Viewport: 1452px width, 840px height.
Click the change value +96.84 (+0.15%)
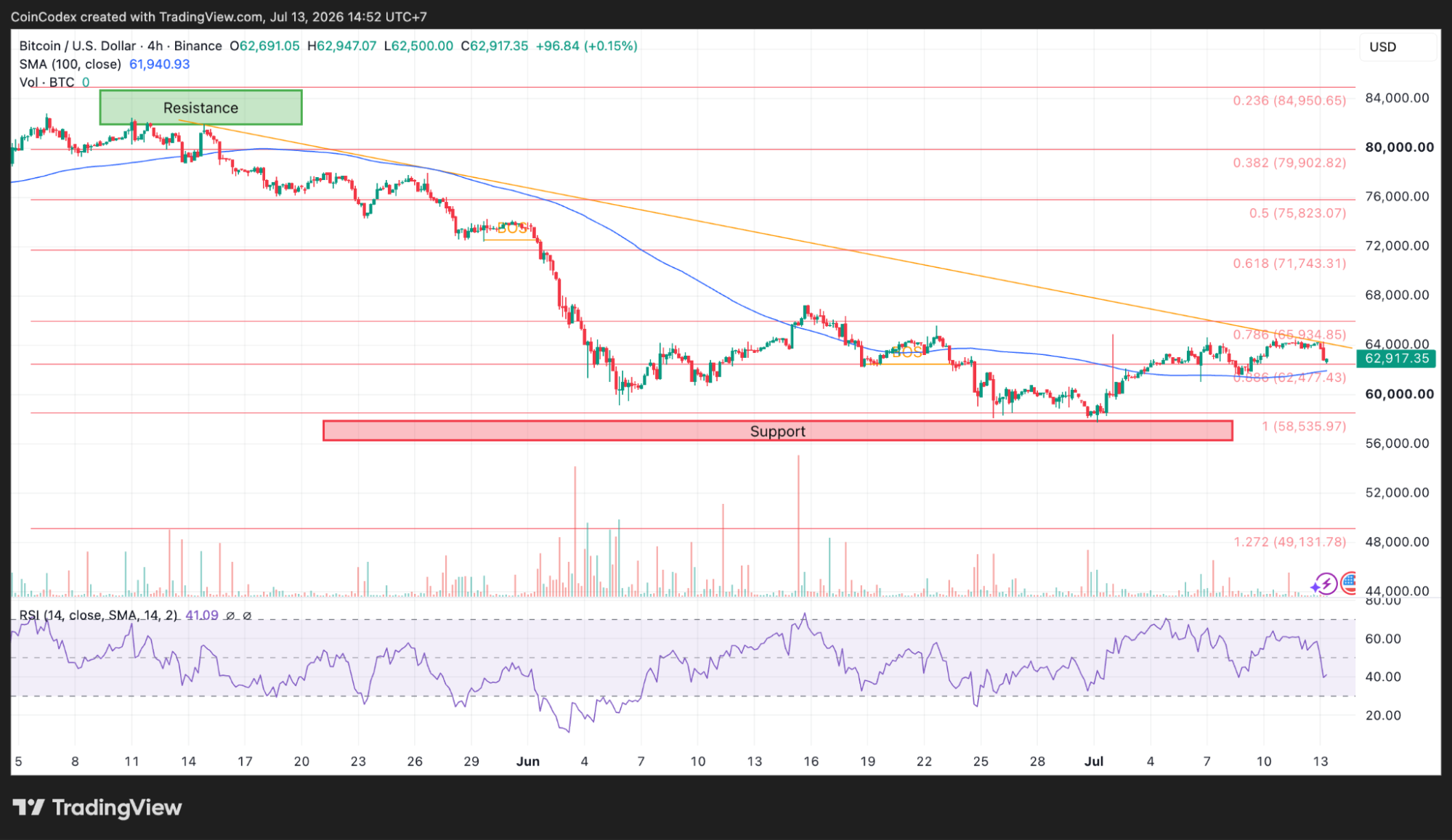587,46
